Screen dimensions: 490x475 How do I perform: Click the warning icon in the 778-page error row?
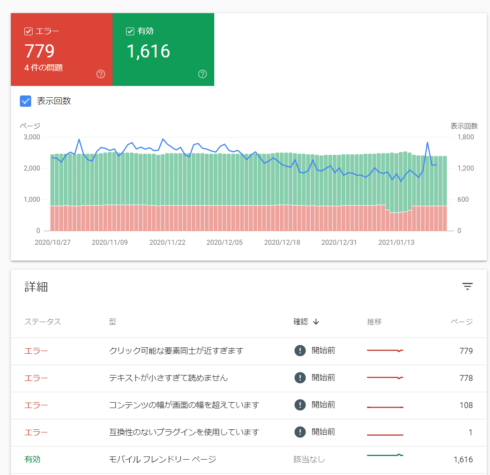click(300, 378)
